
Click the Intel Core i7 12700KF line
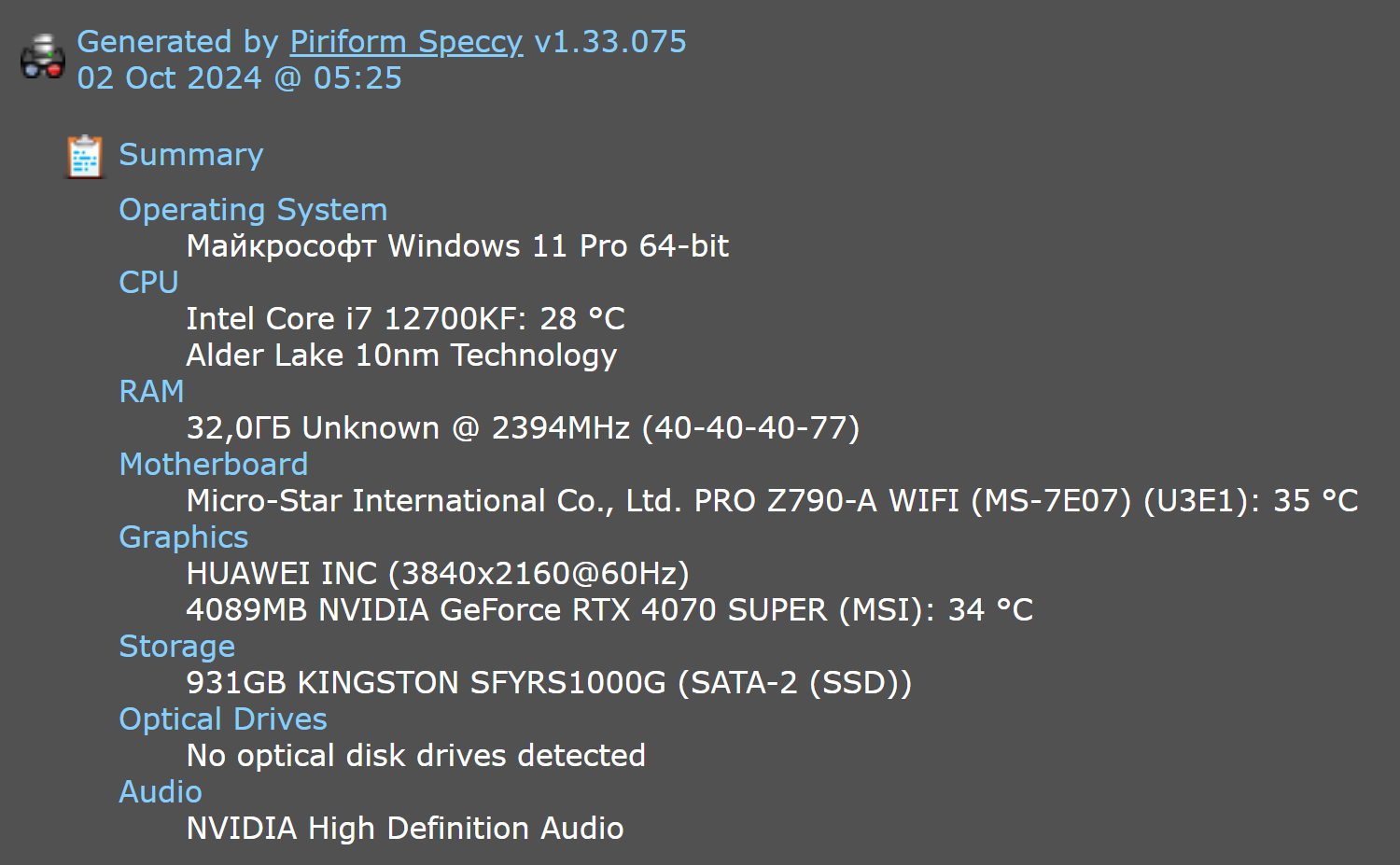coord(405,319)
